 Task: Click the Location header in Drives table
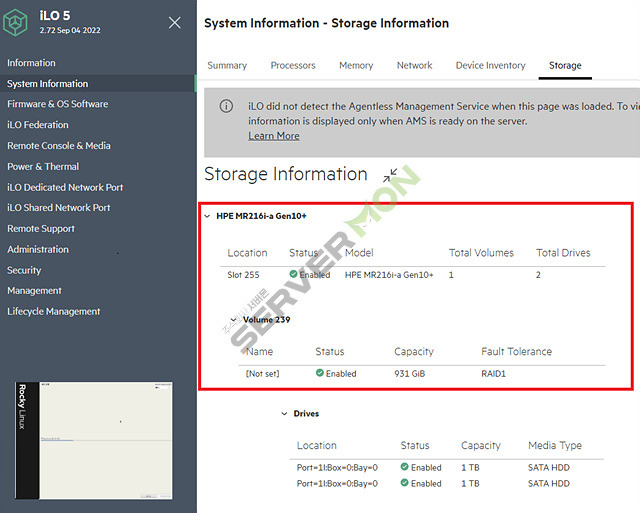tap(317, 445)
